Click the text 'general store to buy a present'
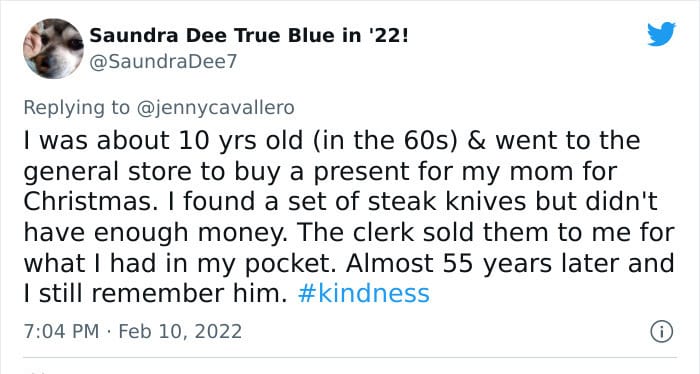Screen dimensions: 700x374 [x=216, y=171]
